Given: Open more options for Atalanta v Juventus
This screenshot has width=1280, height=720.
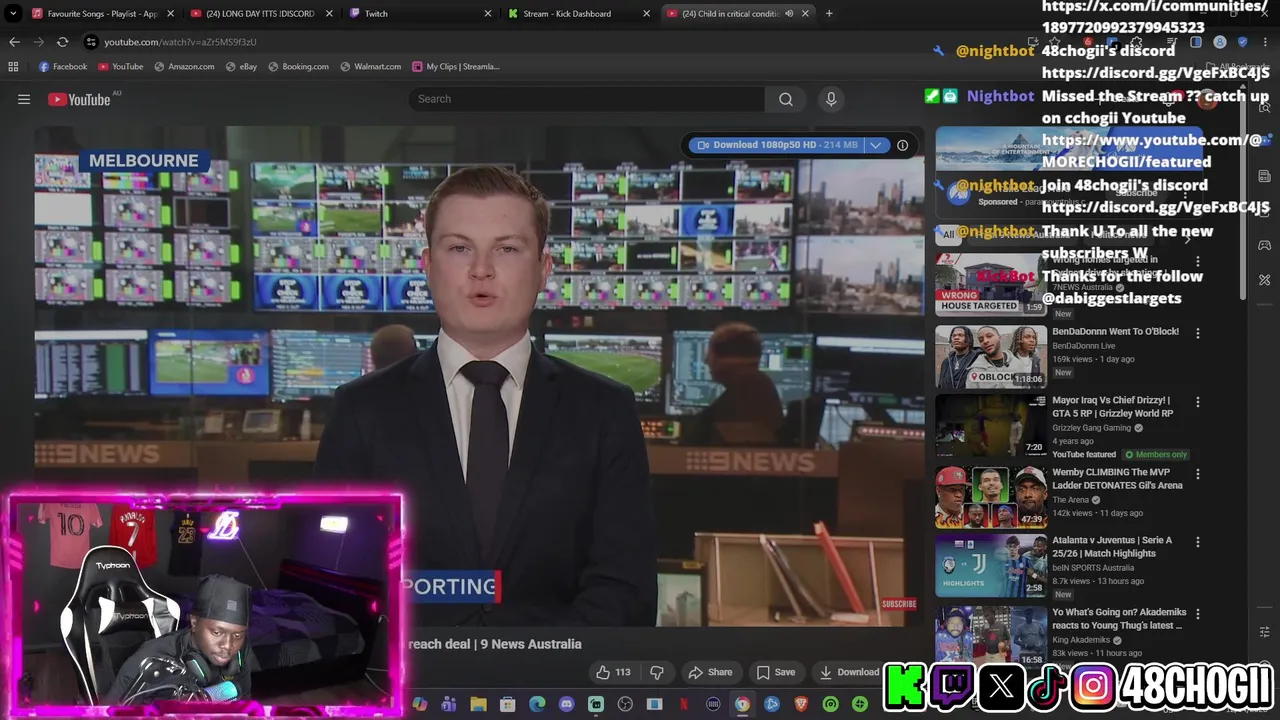Looking at the screenshot, I should pyautogui.click(x=1198, y=542).
